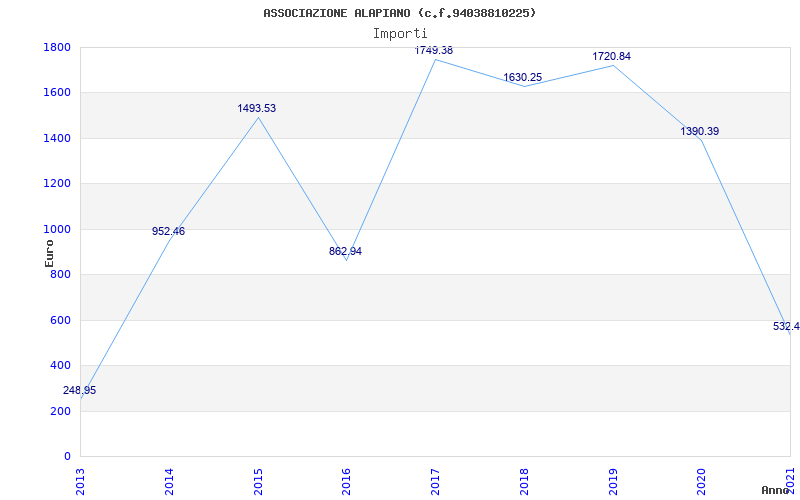
Task: Click the 2014 x-axis label
Action: point(169,482)
